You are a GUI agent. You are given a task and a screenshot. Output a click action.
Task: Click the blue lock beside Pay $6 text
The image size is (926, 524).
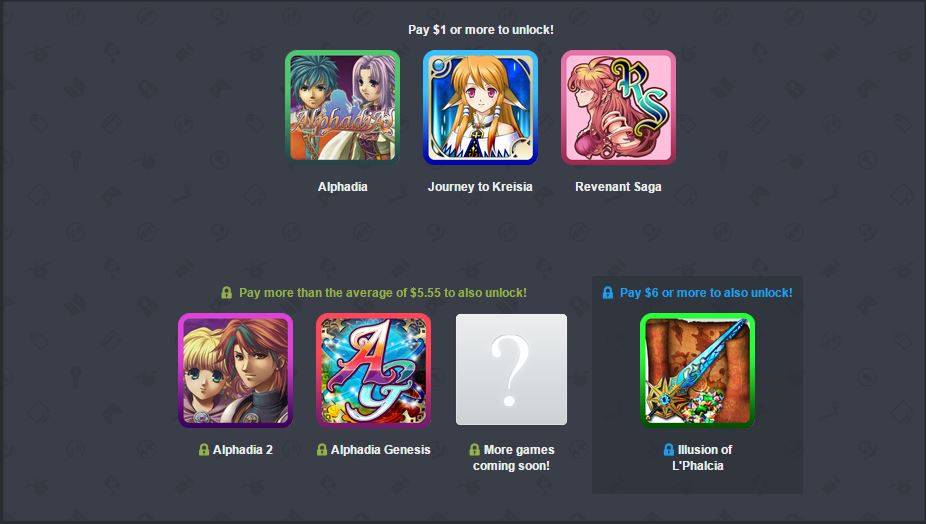pos(608,292)
